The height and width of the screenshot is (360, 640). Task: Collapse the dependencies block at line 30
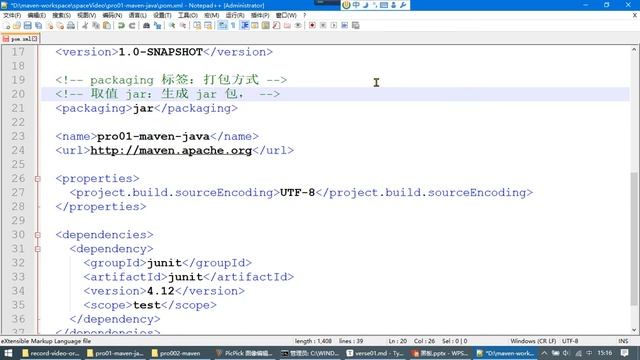(38, 235)
